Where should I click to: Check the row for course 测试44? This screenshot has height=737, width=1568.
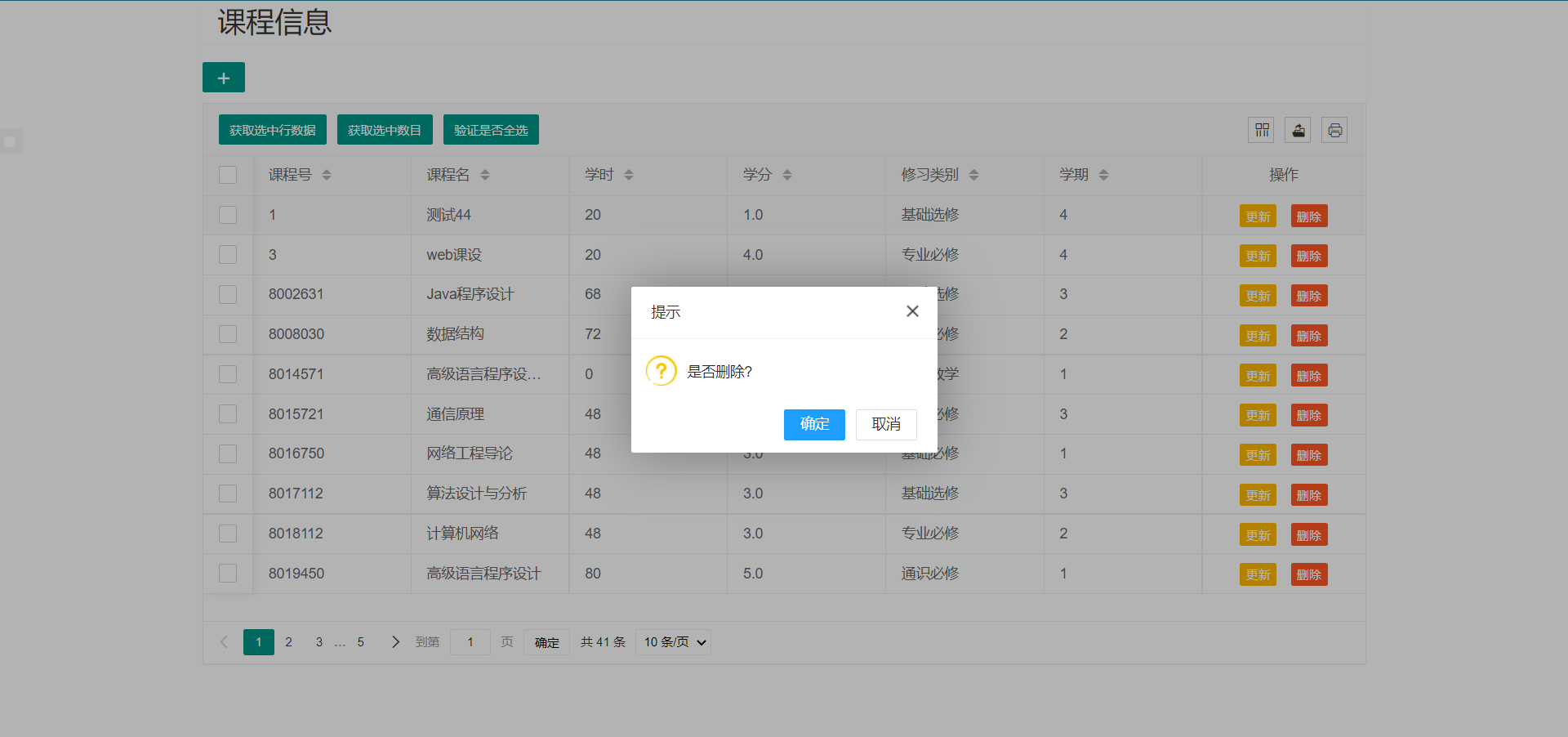(228, 215)
